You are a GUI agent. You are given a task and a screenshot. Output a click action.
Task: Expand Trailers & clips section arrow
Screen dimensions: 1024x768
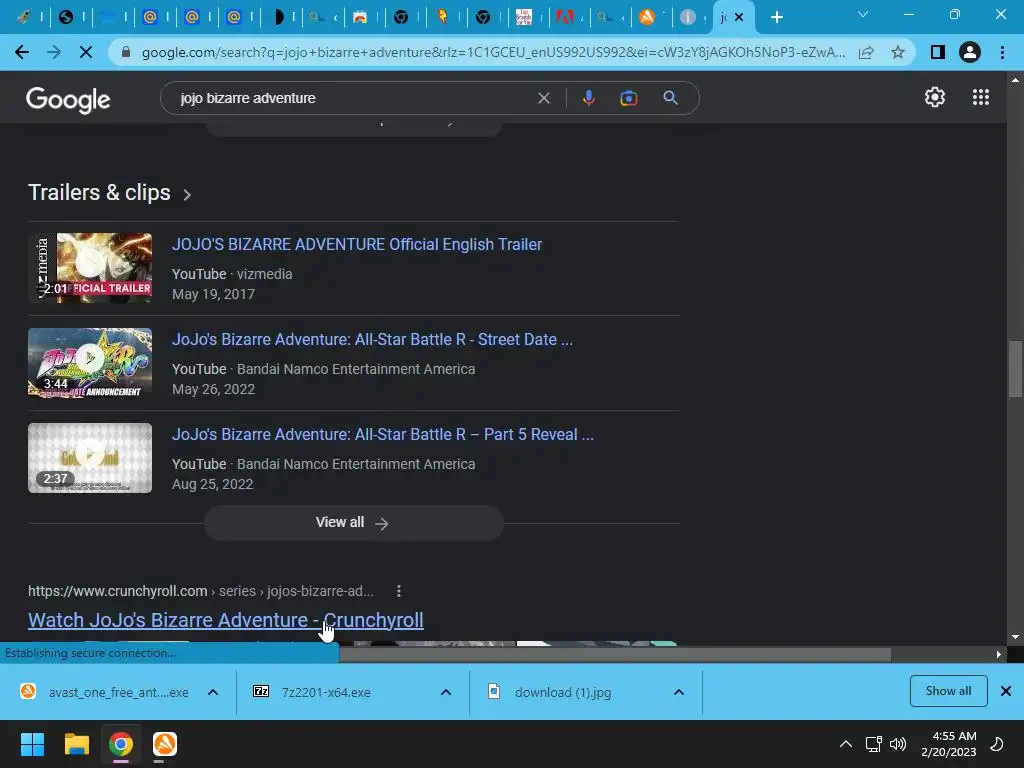187,195
